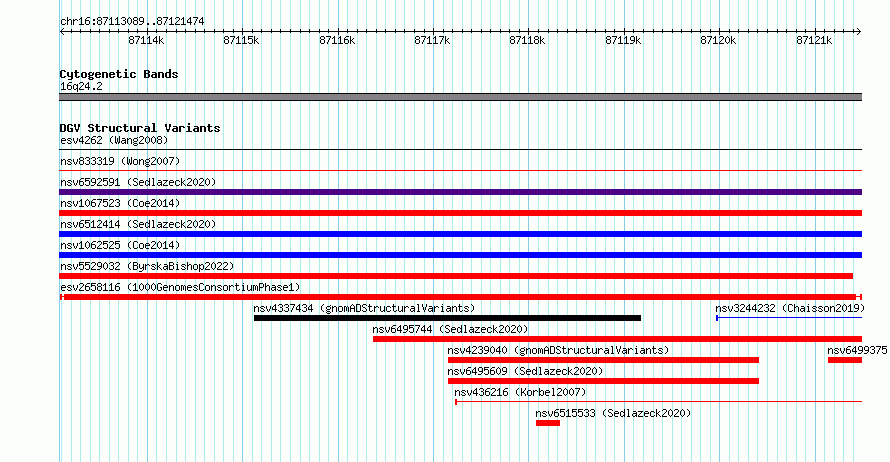Click the short red nsv6499375 variant bar
Screen dimensions: 890x462
point(845,360)
